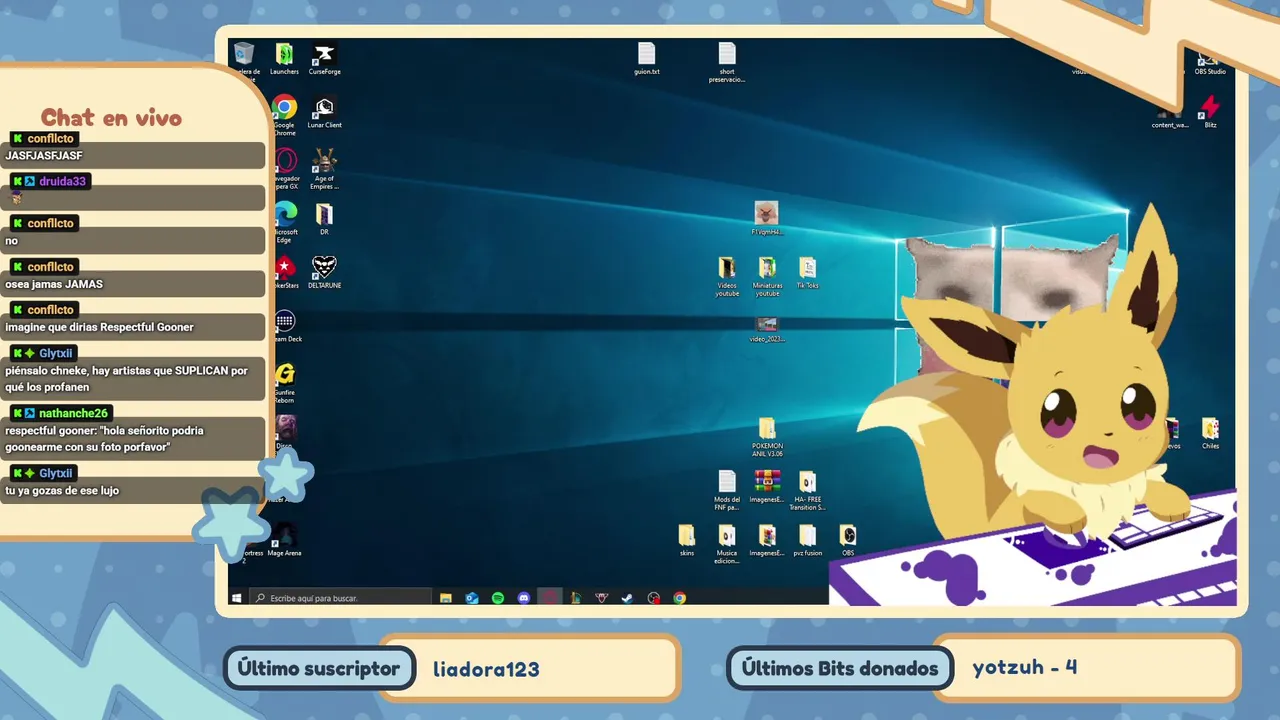This screenshot has height=720, width=1280.
Task: Open the Miniaturas youtube folder
Action: coord(767,276)
